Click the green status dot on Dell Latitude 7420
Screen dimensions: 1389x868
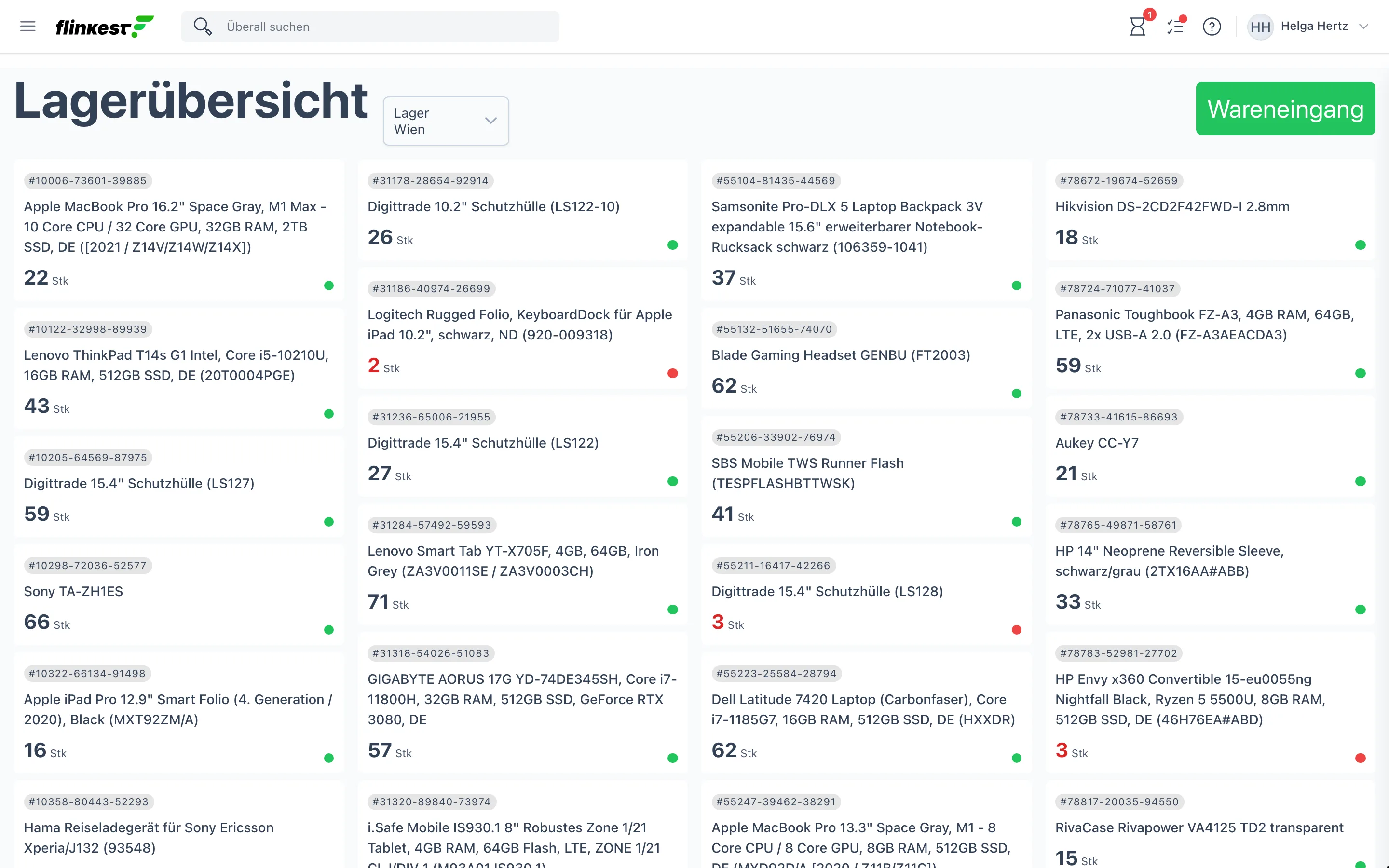(1017, 758)
